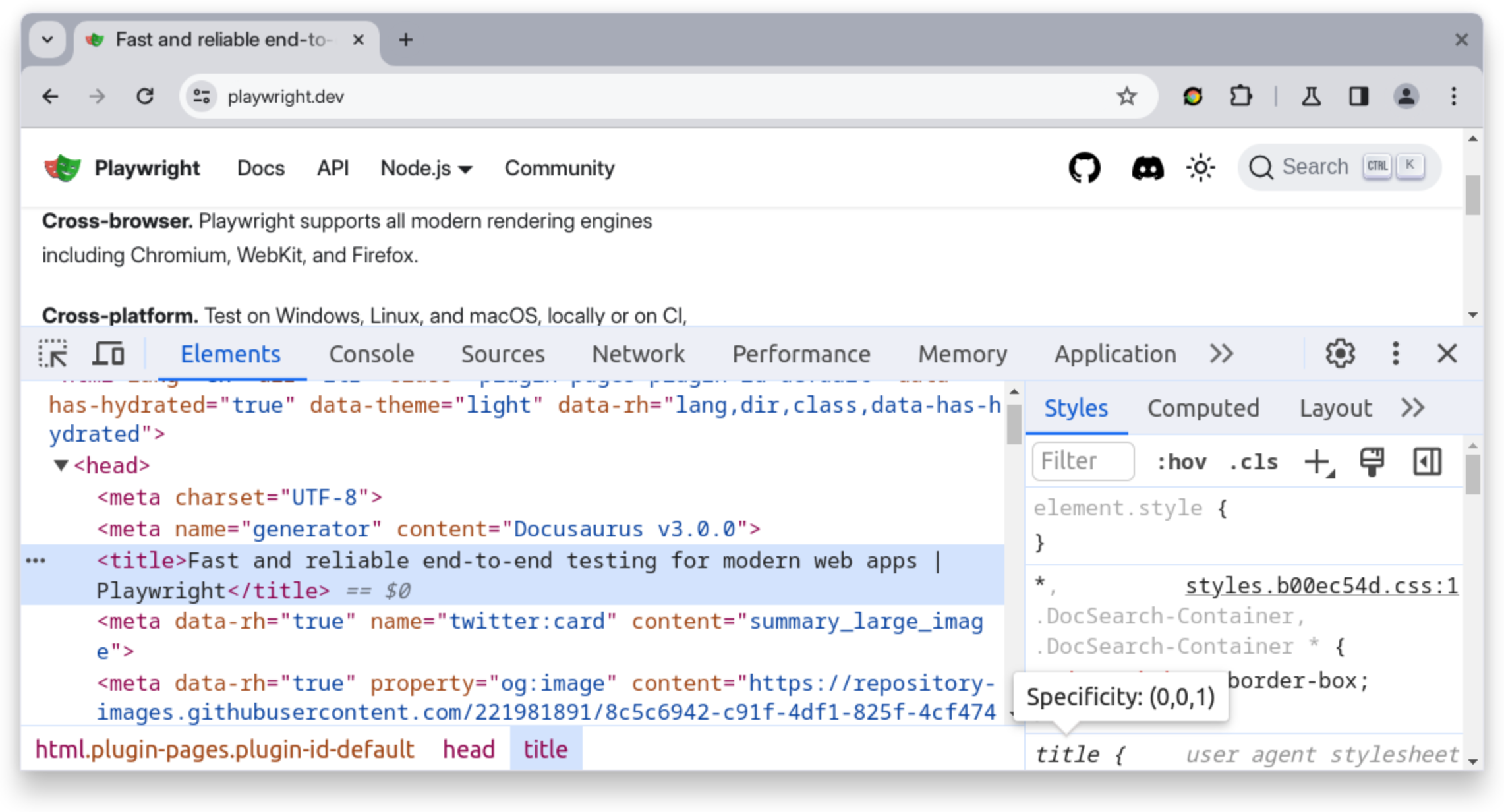1504x812 pixels.
Task: Select the meta charset UTF-8 node
Action: coord(239,497)
